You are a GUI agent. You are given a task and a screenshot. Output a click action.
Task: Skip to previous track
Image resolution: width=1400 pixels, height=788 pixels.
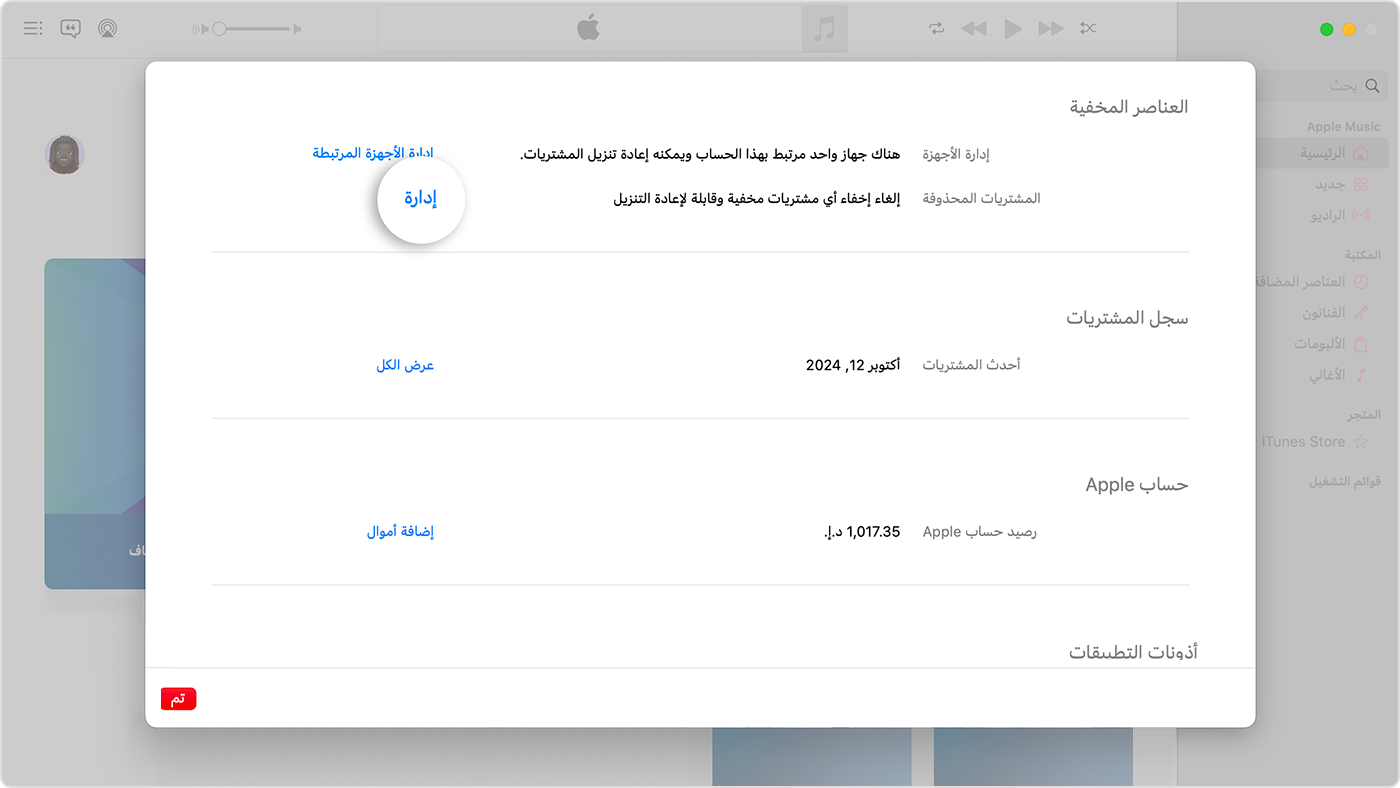pyautogui.click(x=973, y=29)
